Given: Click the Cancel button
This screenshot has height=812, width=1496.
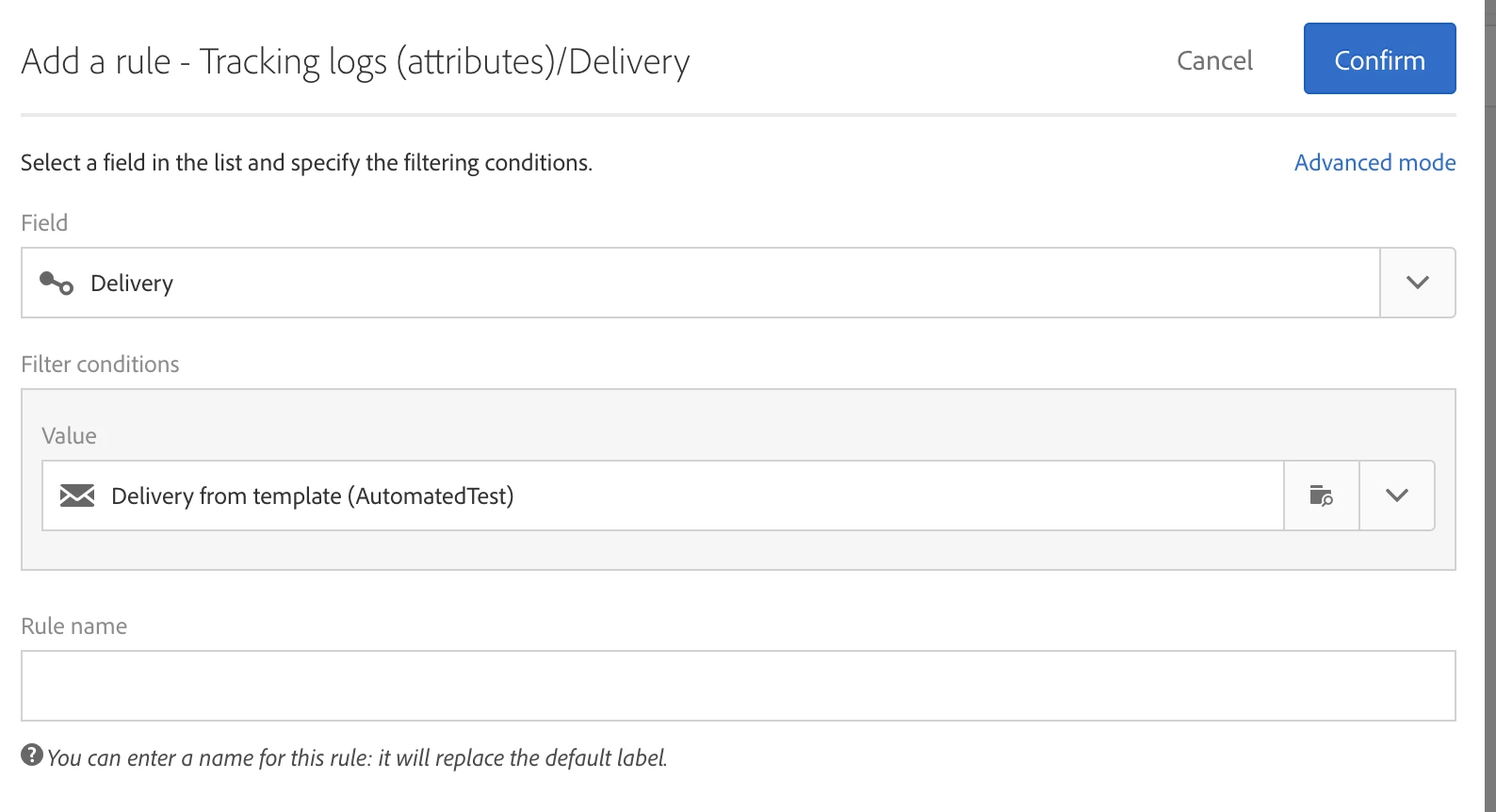Looking at the screenshot, I should click(1214, 60).
